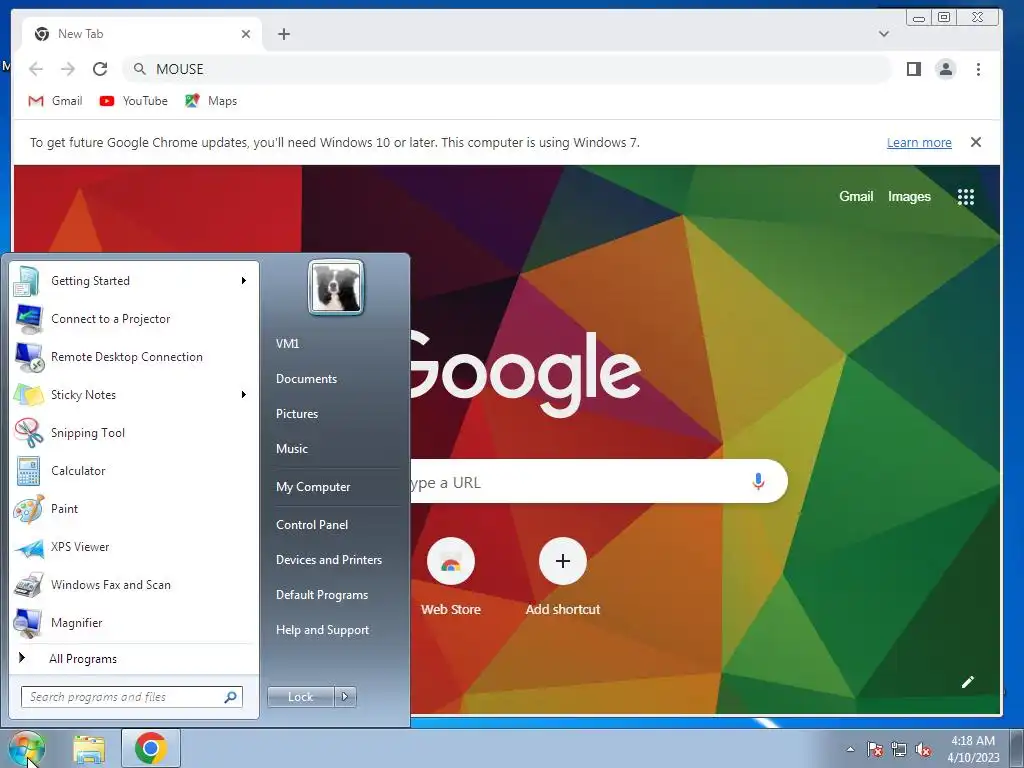Open the VM1 user folder
1024x768 pixels.
click(x=287, y=344)
